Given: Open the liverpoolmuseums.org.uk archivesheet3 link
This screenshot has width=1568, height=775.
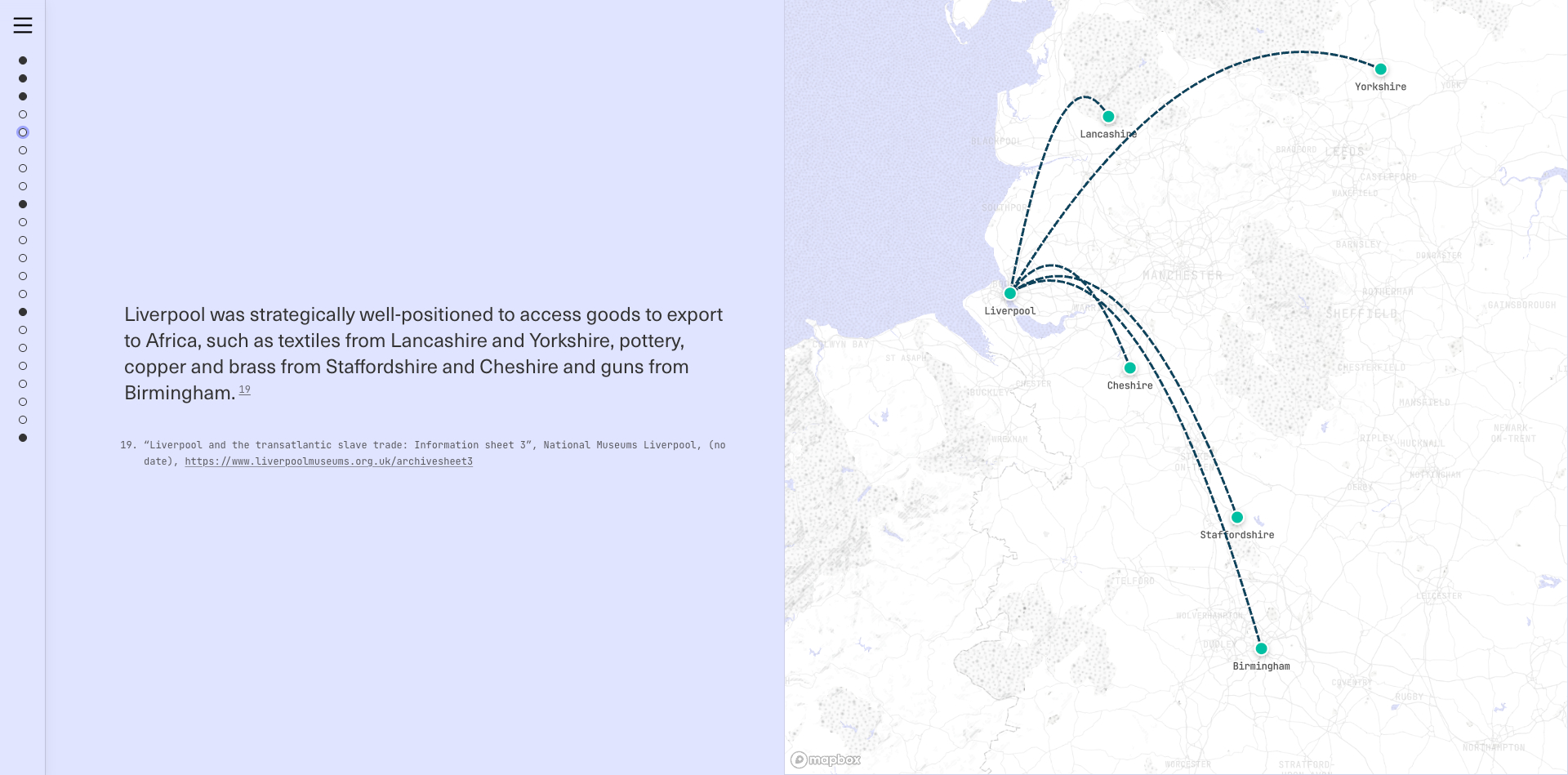Looking at the screenshot, I should point(328,461).
